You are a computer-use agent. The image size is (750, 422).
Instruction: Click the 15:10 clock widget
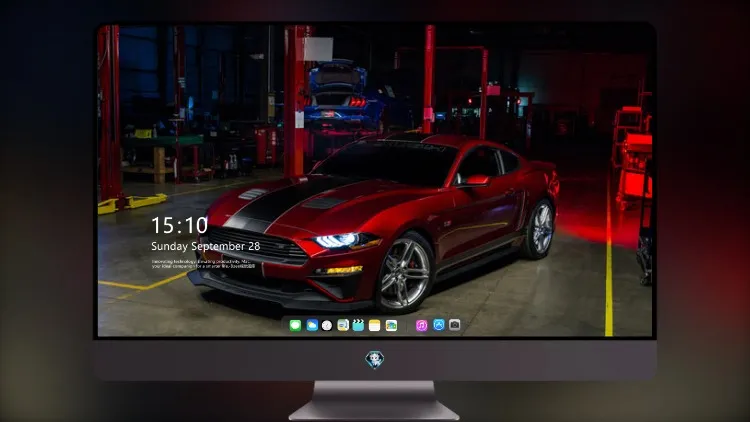coord(179,225)
